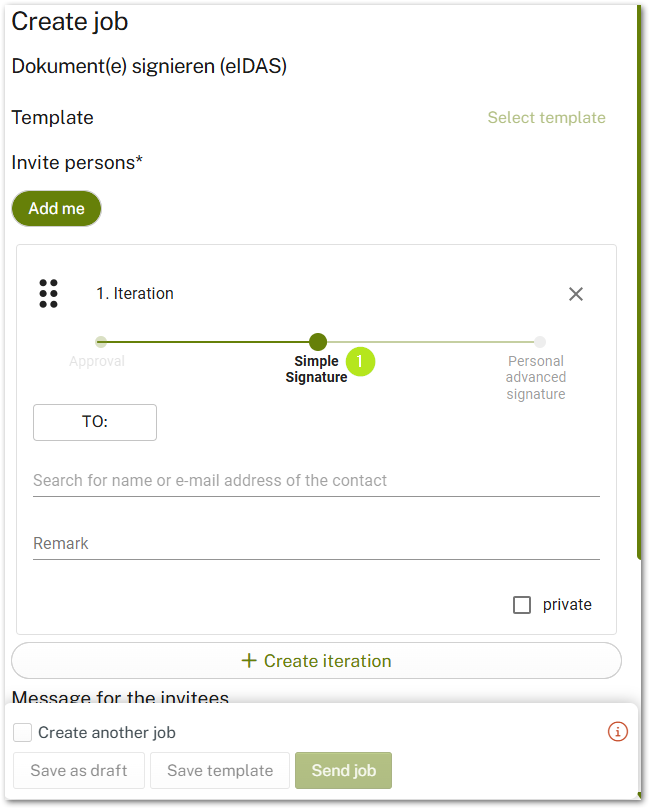Remove the 1. Iteration card

point(576,294)
